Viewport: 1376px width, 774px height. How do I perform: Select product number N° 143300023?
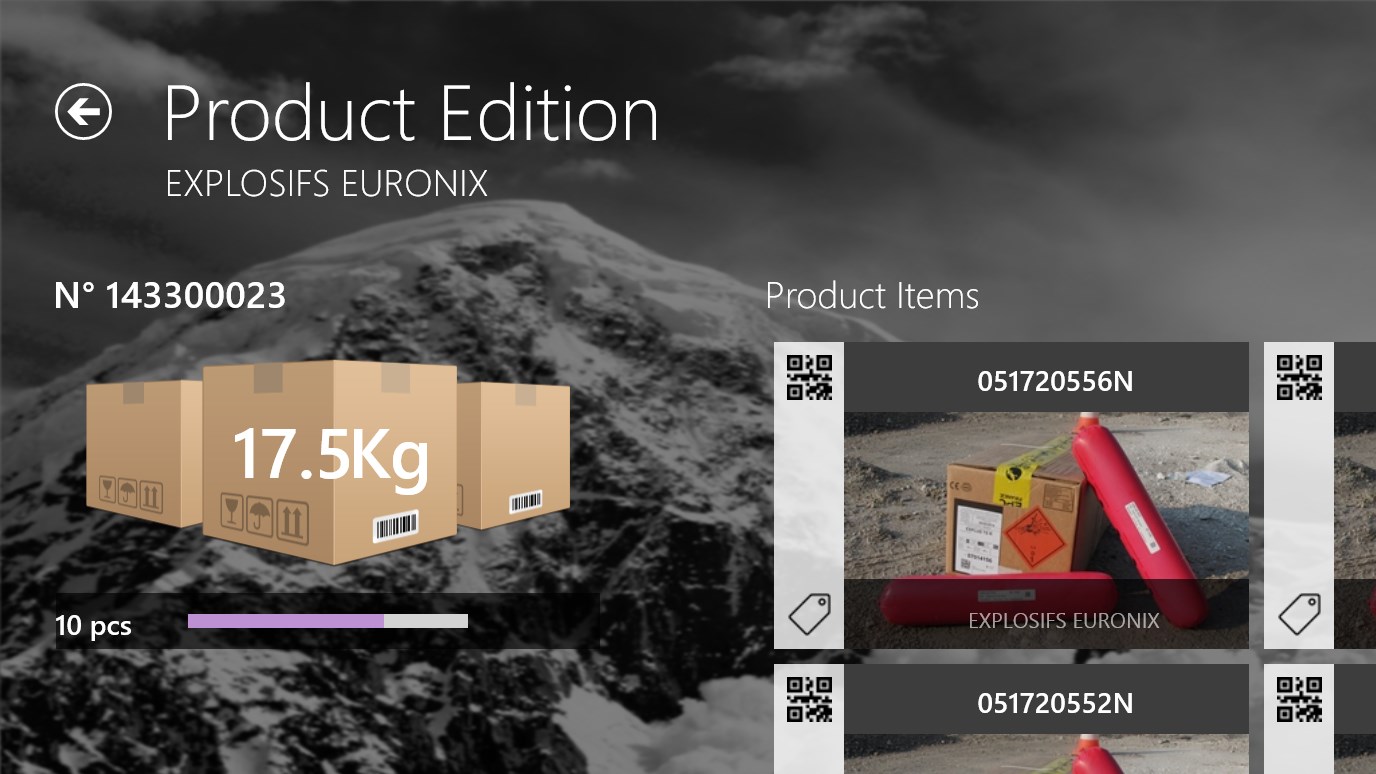click(170, 296)
